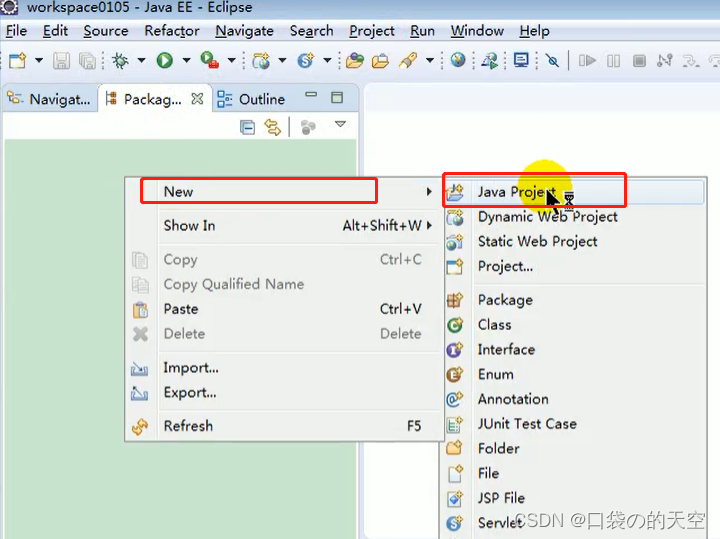Open the Navigate menu

pos(244,31)
